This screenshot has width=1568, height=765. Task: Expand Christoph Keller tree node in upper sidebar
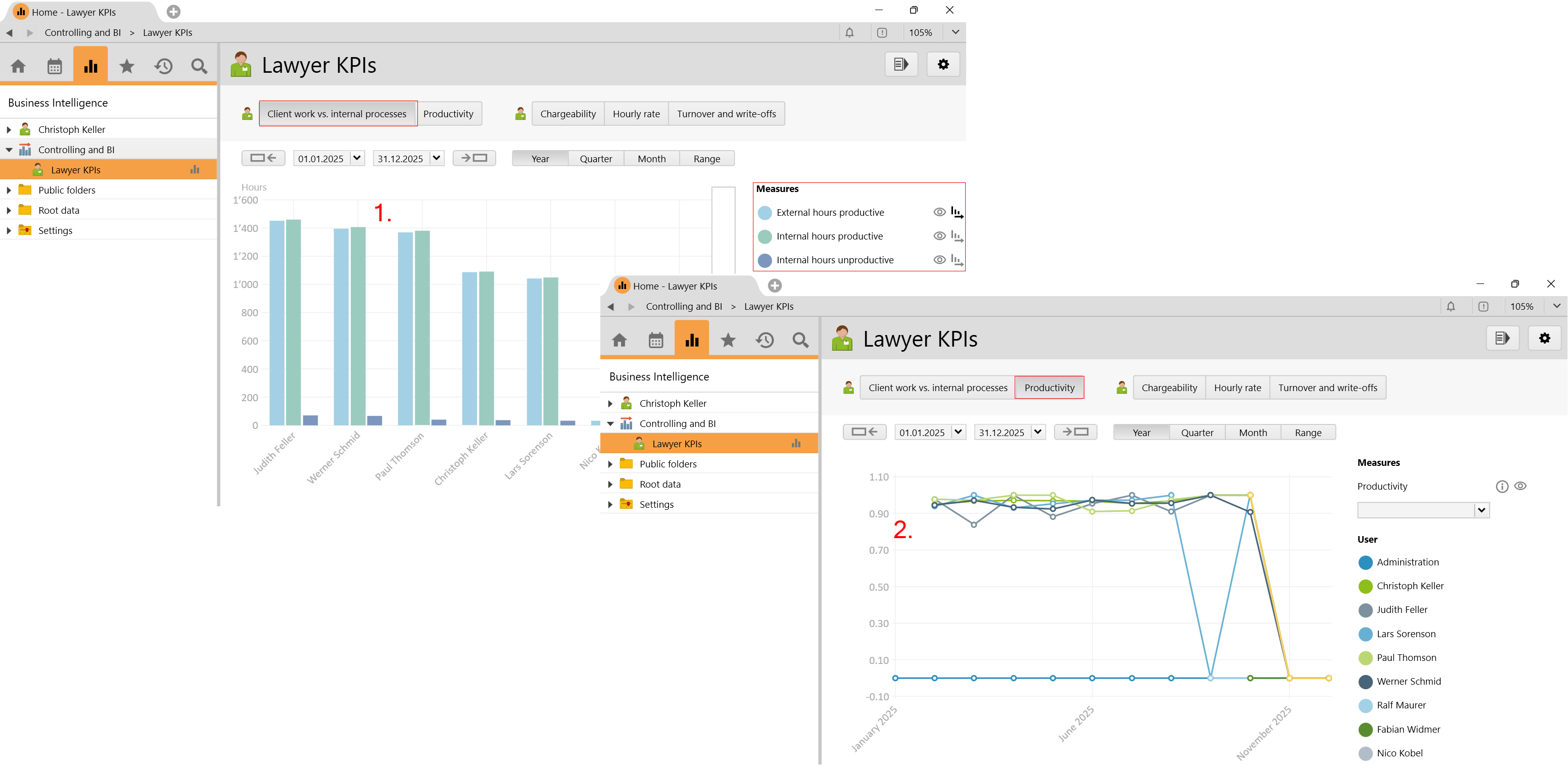coord(9,130)
